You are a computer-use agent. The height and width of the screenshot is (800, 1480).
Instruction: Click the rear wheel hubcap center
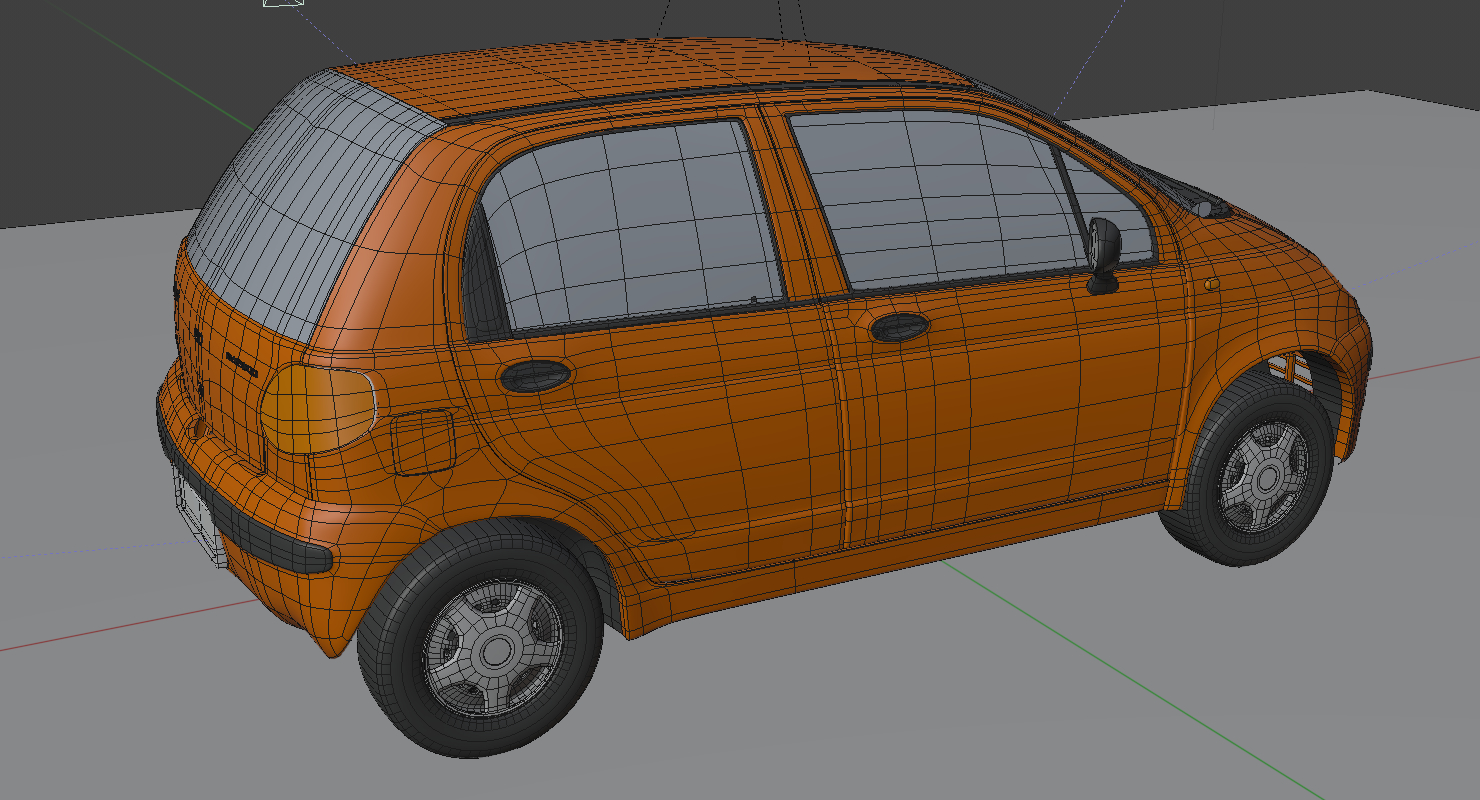pos(496,650)
